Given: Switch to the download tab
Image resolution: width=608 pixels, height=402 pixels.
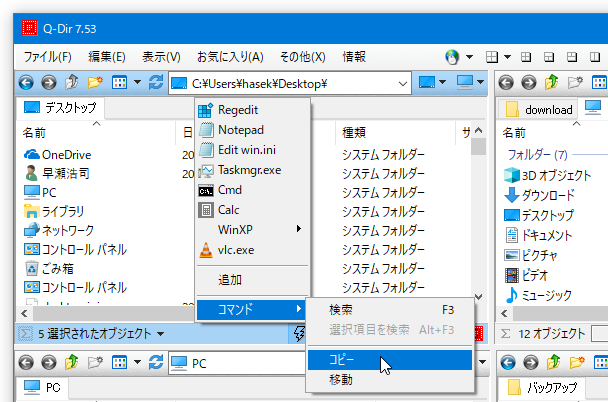Looking at the screenshot, I should tap(538, 110).
